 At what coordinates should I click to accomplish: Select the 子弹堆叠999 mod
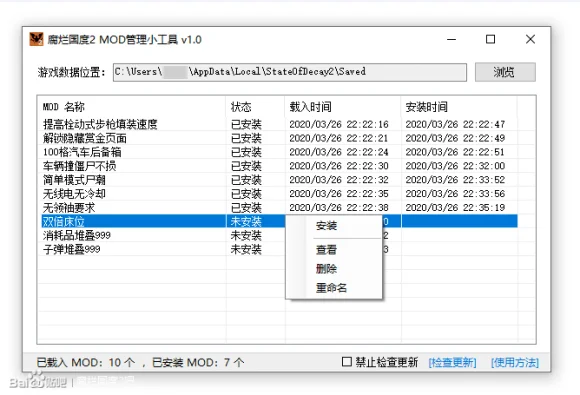pos(72,249)
